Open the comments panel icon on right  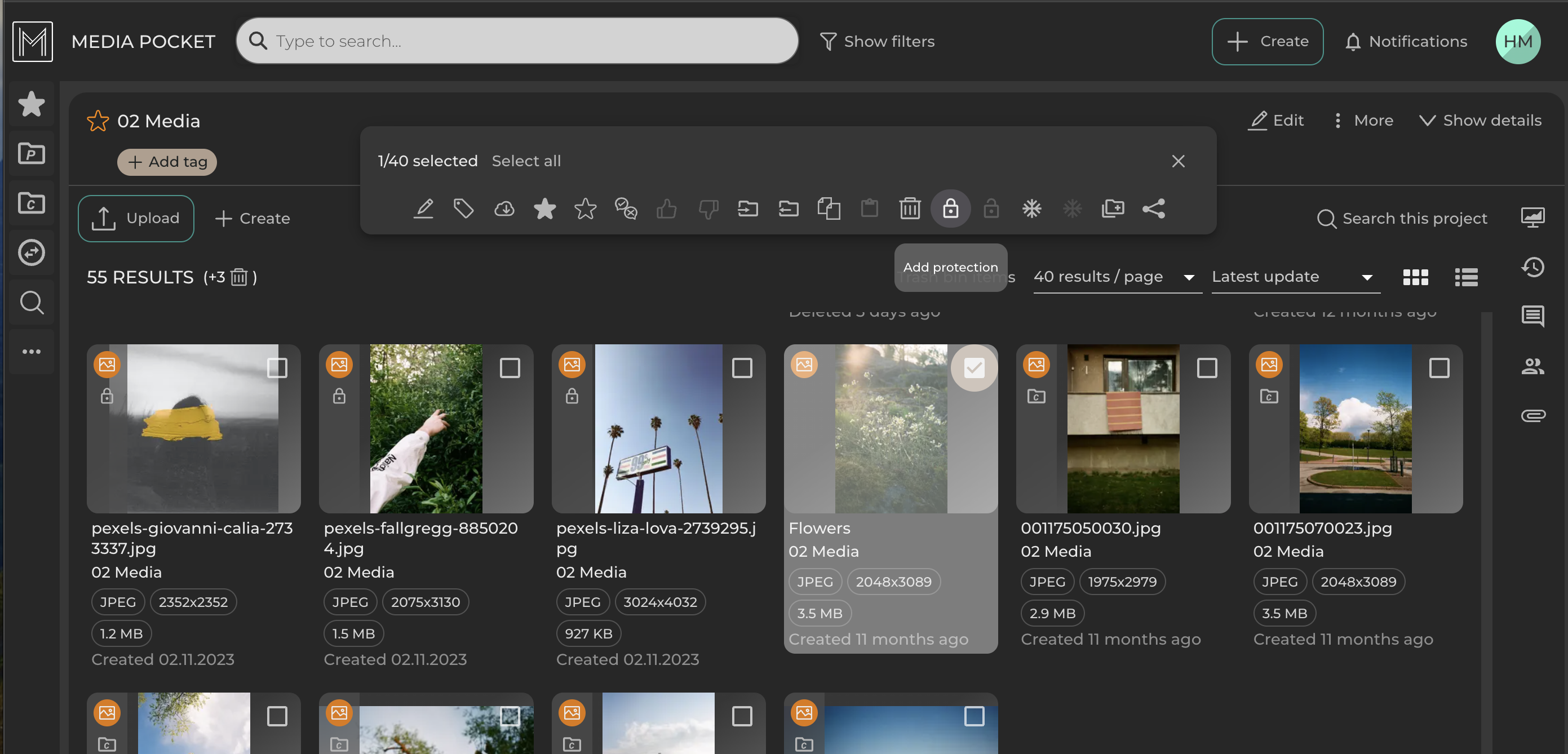pos(1532,316)
